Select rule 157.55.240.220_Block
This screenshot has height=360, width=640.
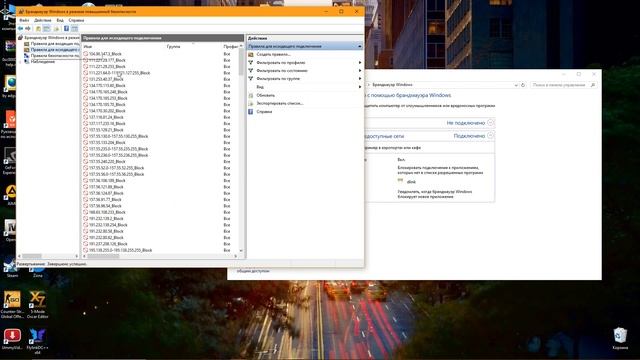[x=107, y=162]
